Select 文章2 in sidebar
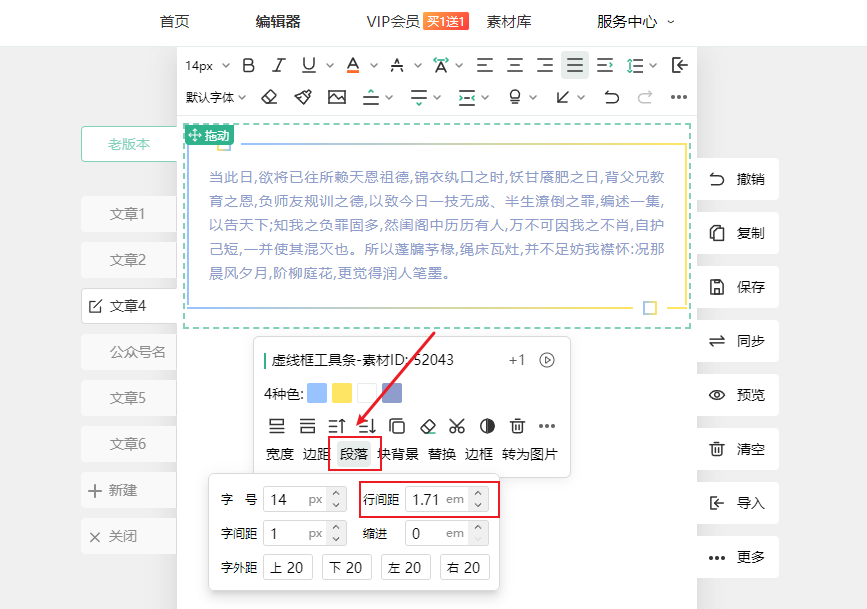This screenshot has width=867, height=609. coord(128,260)
